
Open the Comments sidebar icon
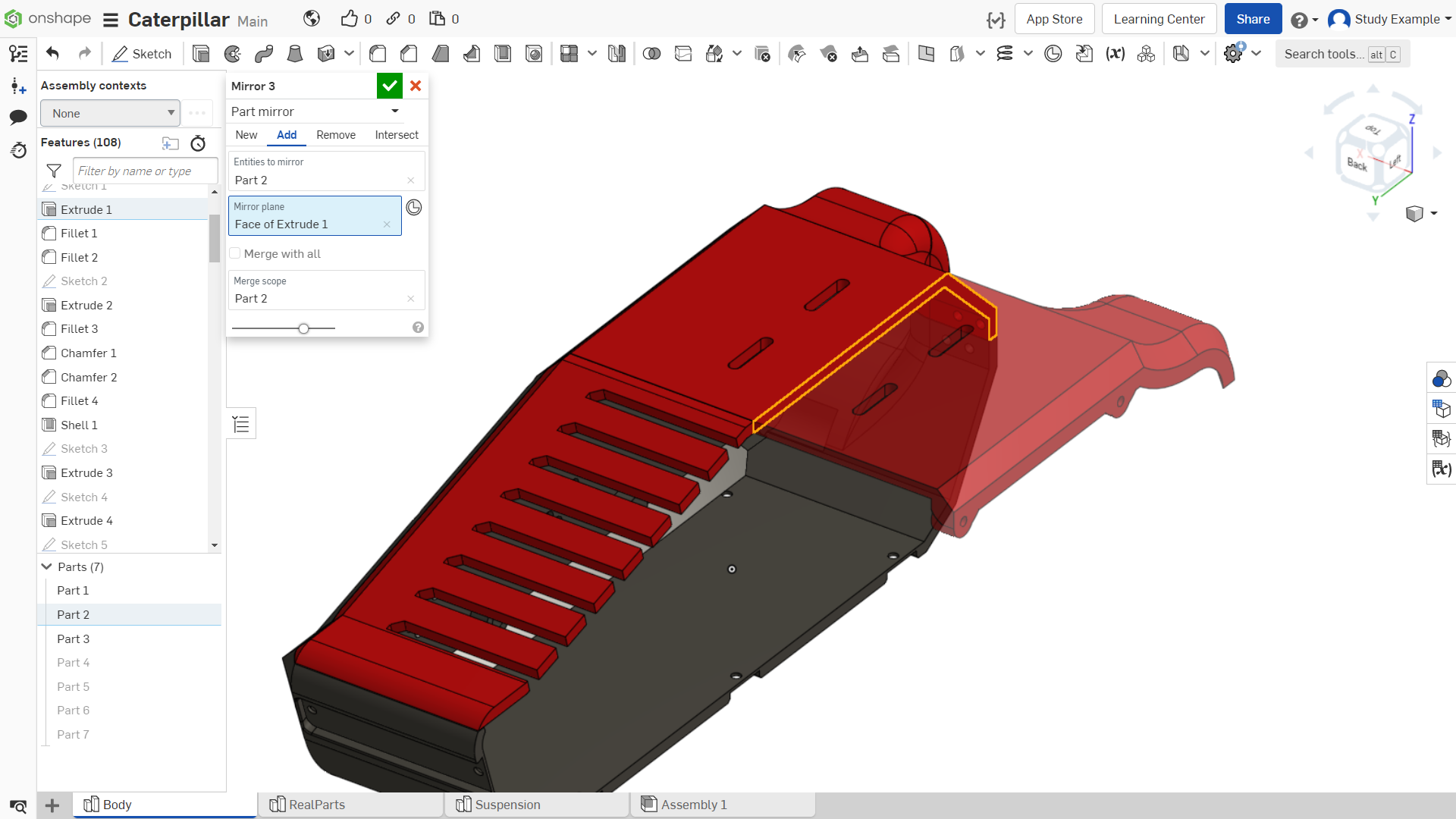point(18,117)
